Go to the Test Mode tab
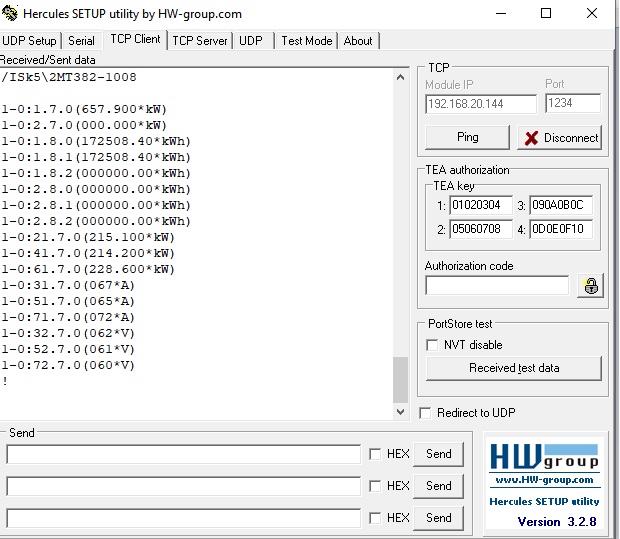The height and width of the screenshot is (539, 620). 306,41
